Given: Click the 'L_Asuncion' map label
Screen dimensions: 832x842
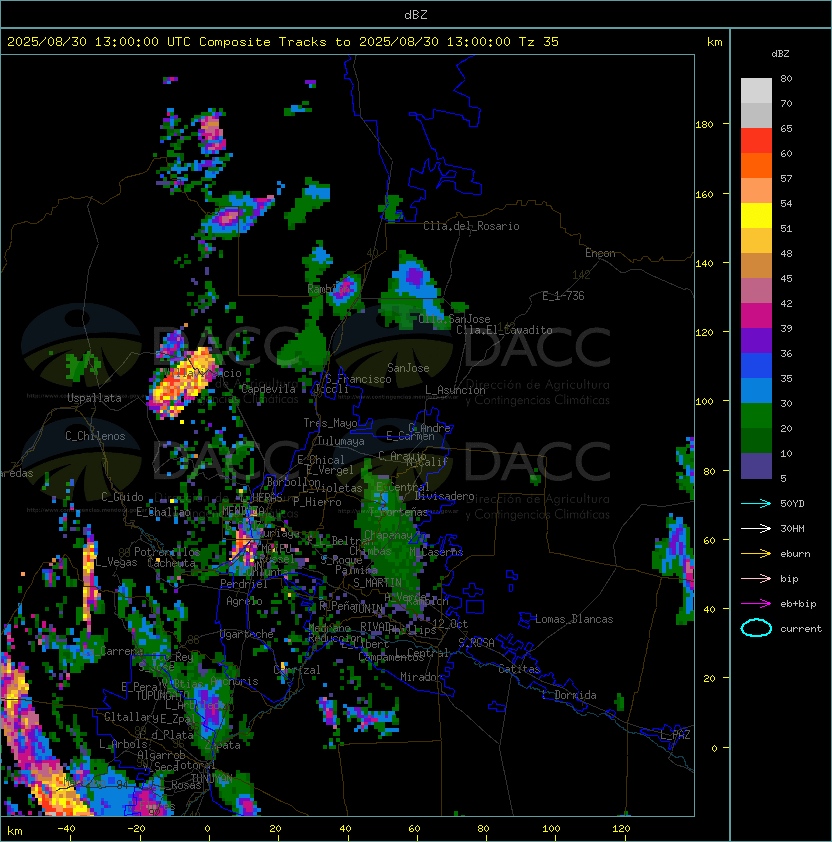Looking at the screenshot, I should click(455, 390).
